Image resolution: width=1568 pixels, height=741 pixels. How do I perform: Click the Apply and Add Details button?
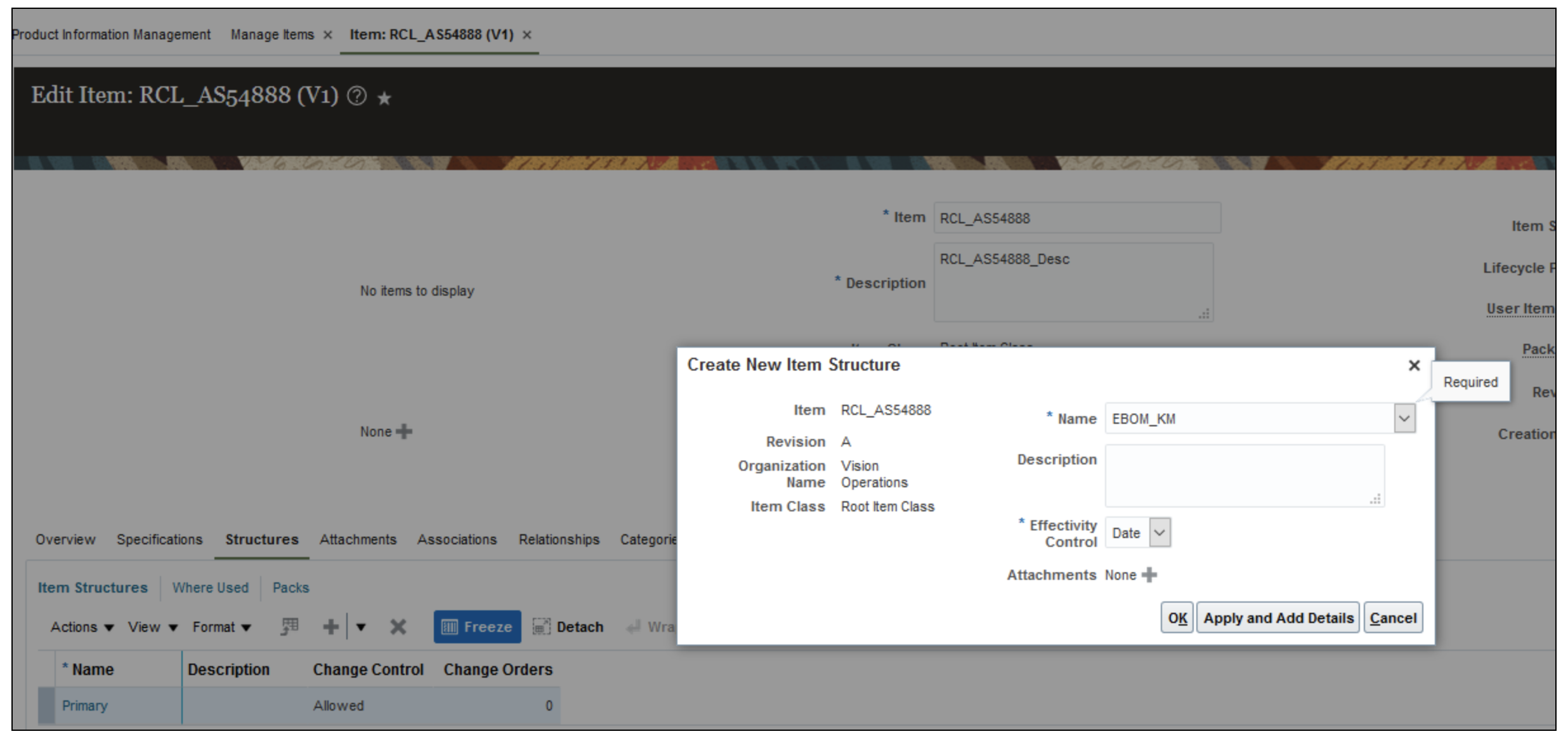coord(1277,617)
